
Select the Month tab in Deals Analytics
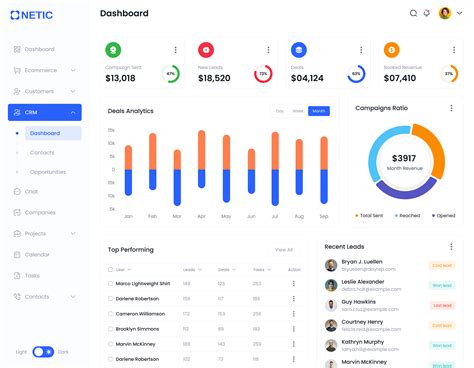coord(319,111)
